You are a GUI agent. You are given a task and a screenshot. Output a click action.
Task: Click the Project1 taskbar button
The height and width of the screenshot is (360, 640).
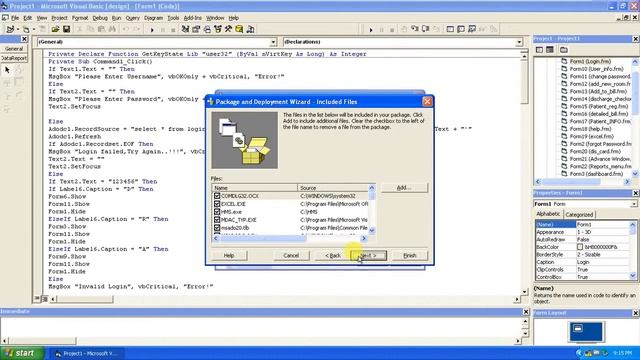point(88,353)
